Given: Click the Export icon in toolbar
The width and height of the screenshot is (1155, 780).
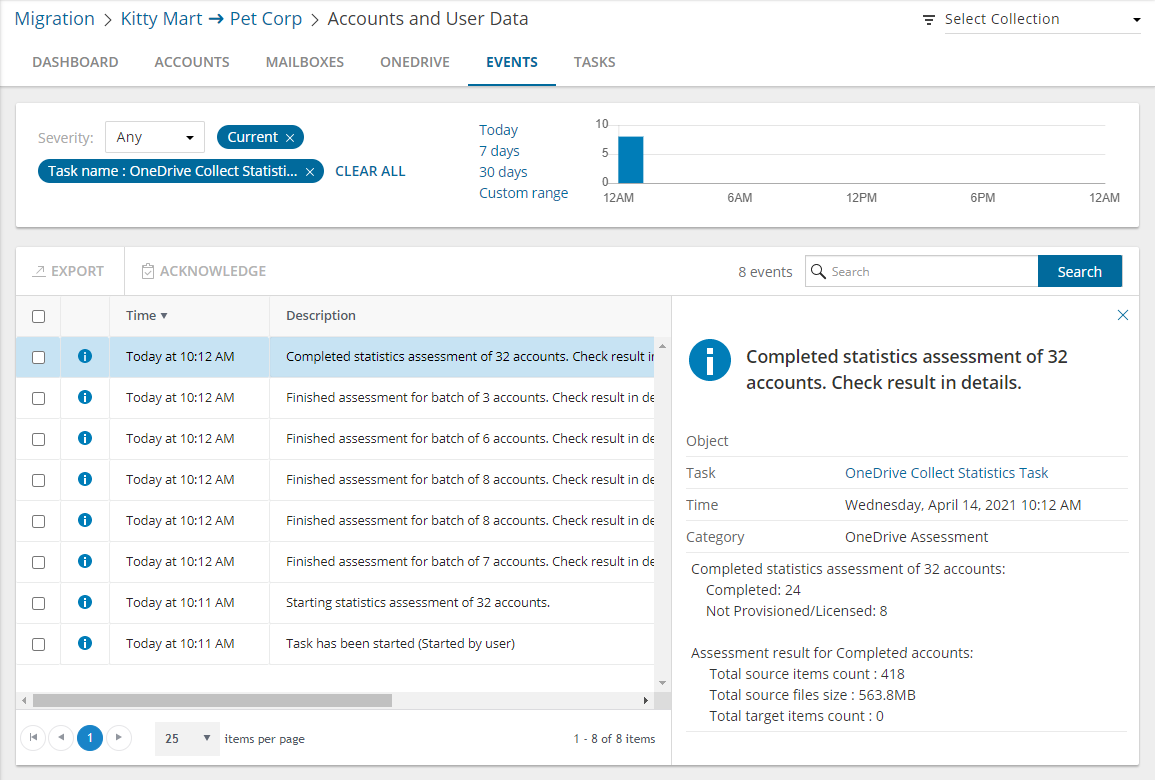Looking at the screenshot, I should click(x=39, y=271).
